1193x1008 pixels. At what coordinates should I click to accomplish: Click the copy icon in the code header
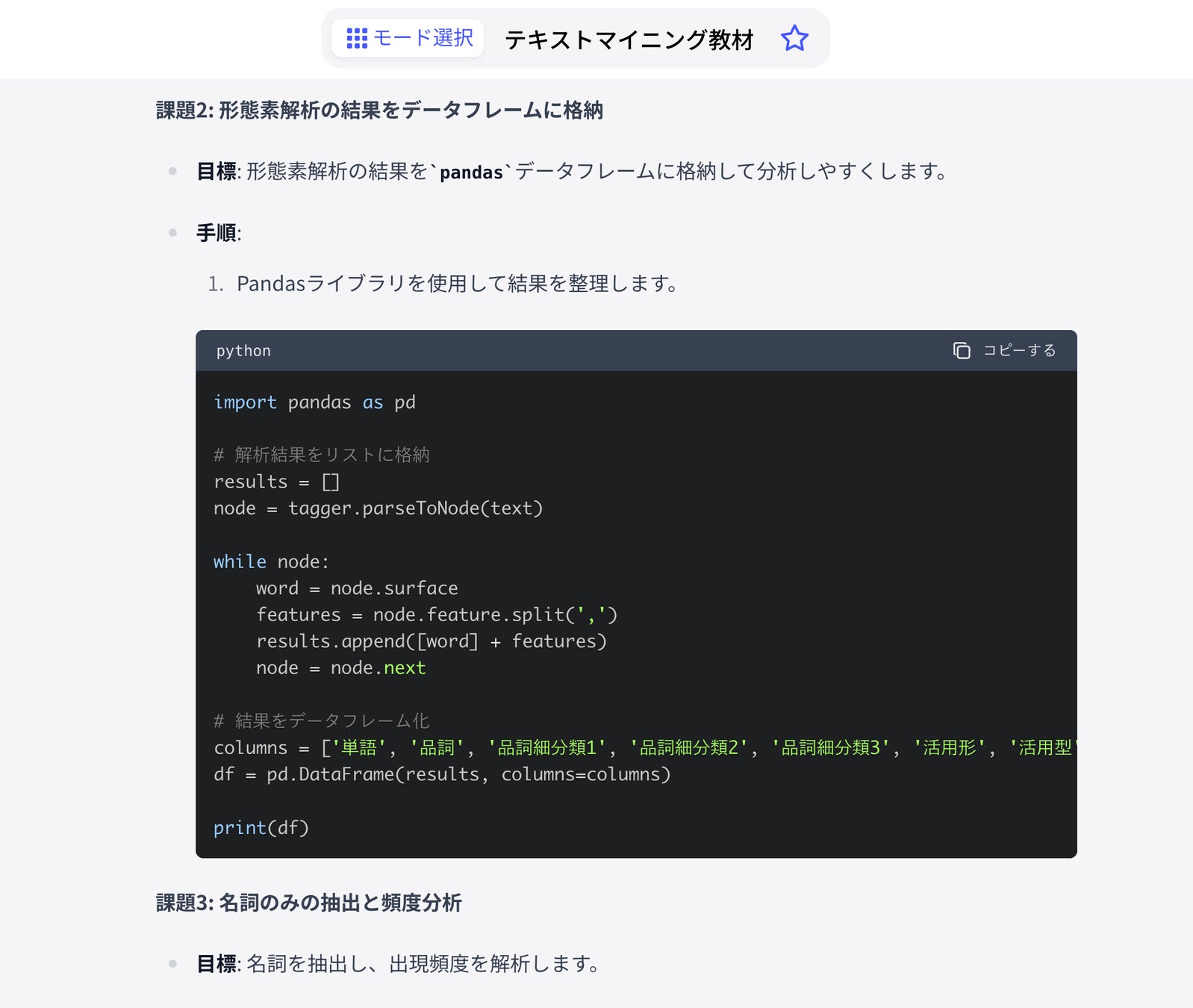point(962,351)
